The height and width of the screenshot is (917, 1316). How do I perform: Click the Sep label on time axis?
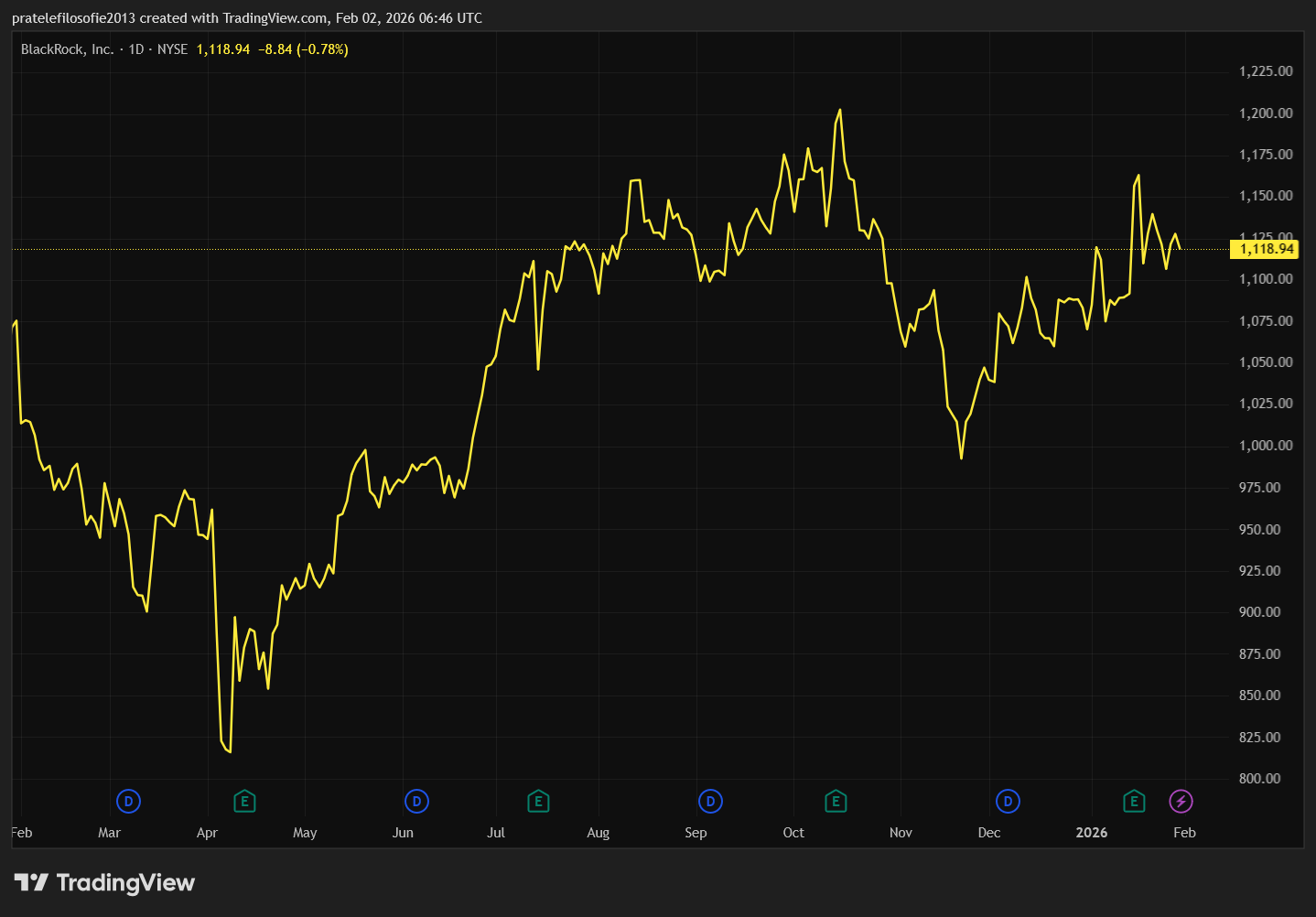click(696, 833)
